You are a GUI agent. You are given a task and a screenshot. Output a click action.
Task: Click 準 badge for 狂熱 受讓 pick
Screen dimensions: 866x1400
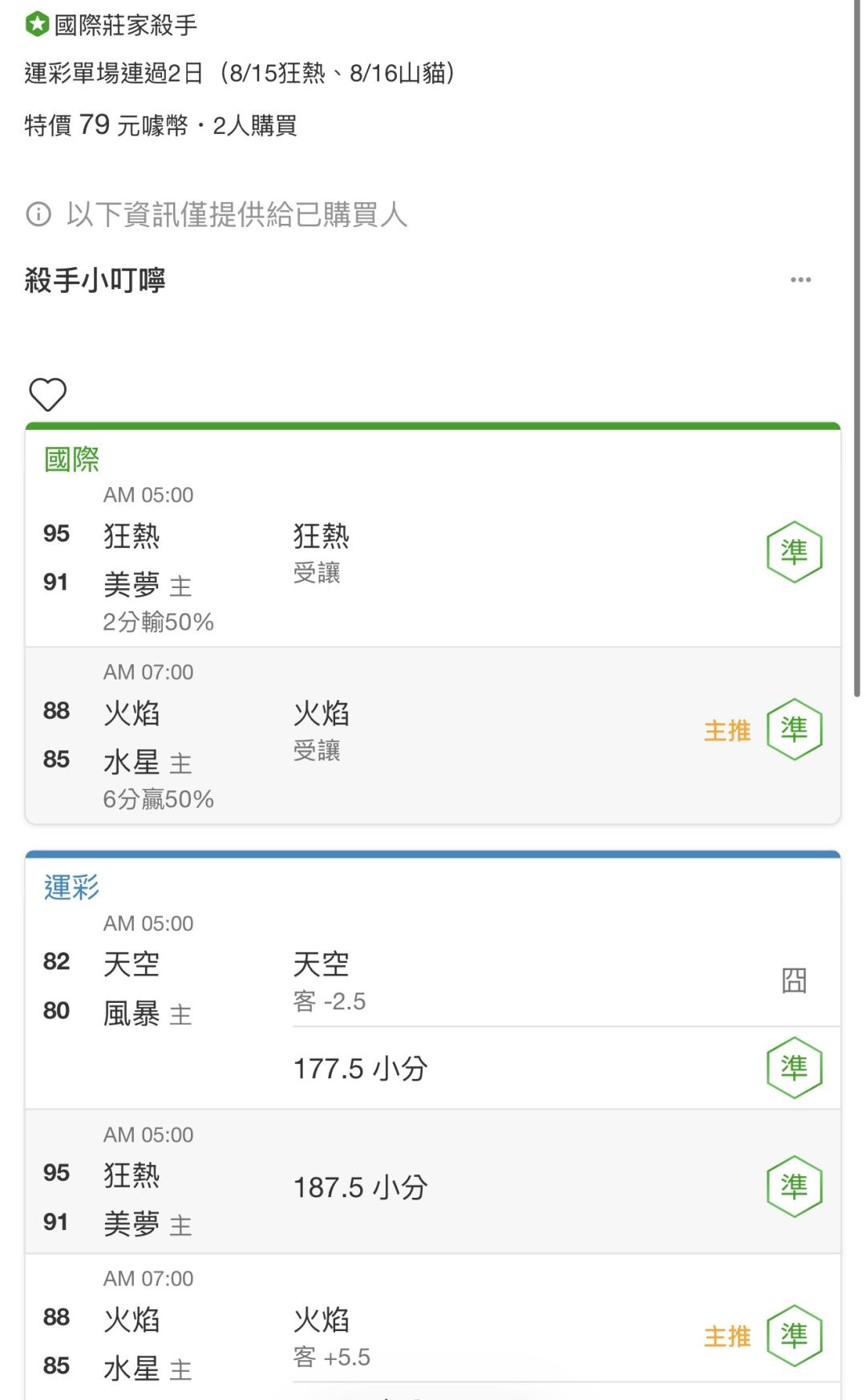coord(794,552)
